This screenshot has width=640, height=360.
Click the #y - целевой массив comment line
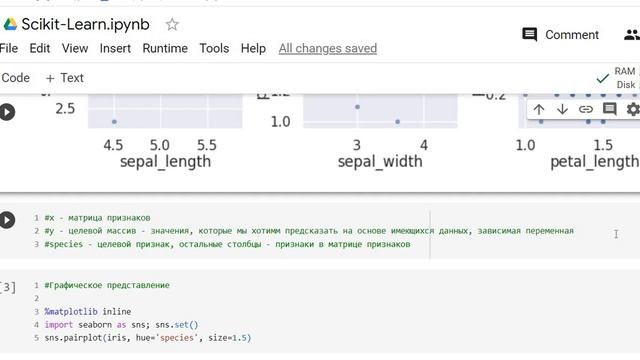[309, 231]
